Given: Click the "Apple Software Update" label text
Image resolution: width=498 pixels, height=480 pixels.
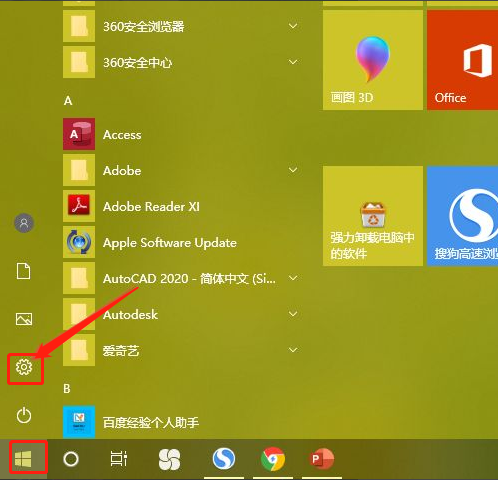Looking at the screenshot, I should (170, 243).
